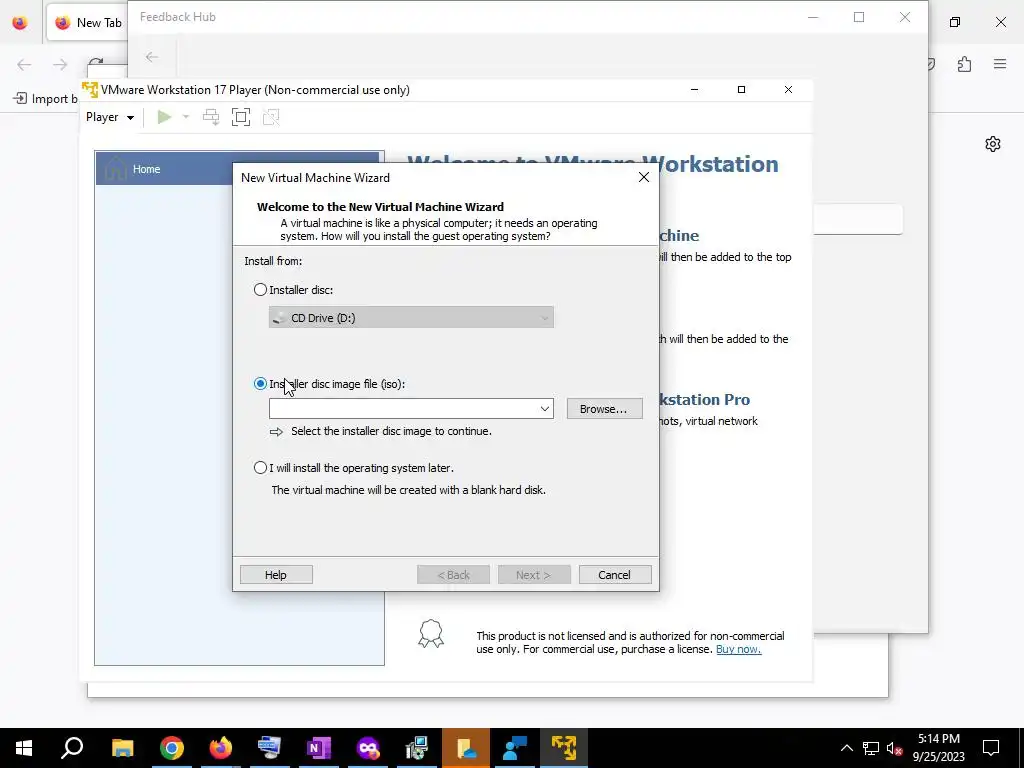Click the Buy now. license link
Screen dimensions: 1024x768
pyautogui.click(x=738, y=649)
